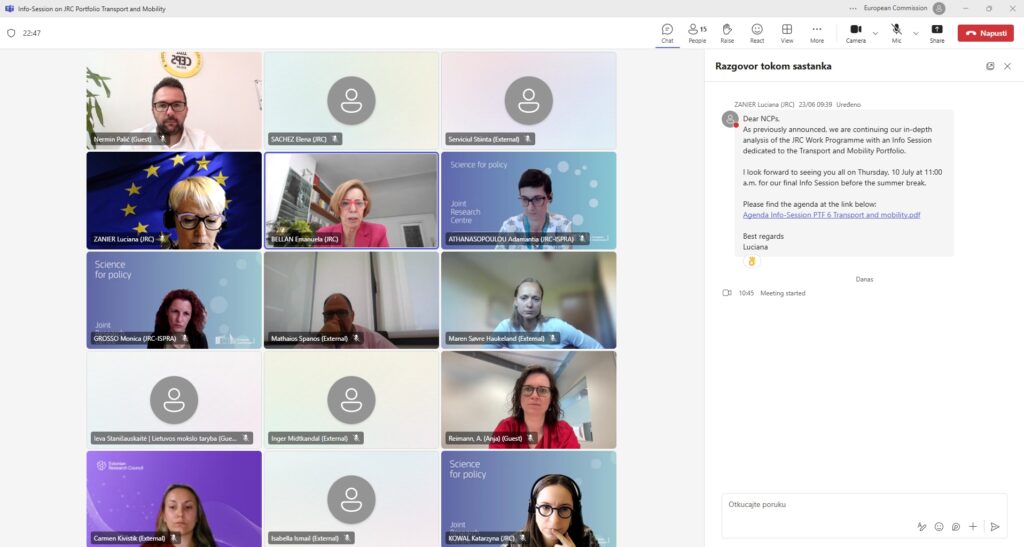Open the emoji picker in message box
This screenshot has height=547, width=1024.
point(939,526)
